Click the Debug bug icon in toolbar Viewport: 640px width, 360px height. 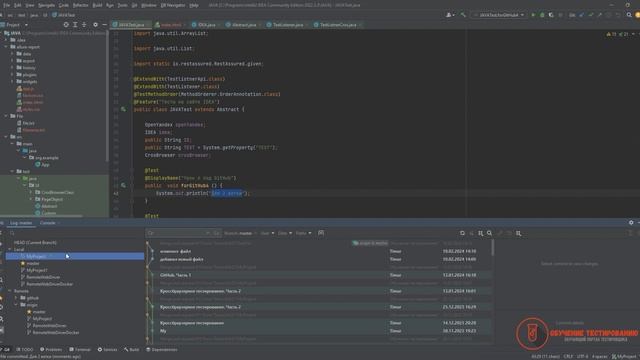pos(542,15)
